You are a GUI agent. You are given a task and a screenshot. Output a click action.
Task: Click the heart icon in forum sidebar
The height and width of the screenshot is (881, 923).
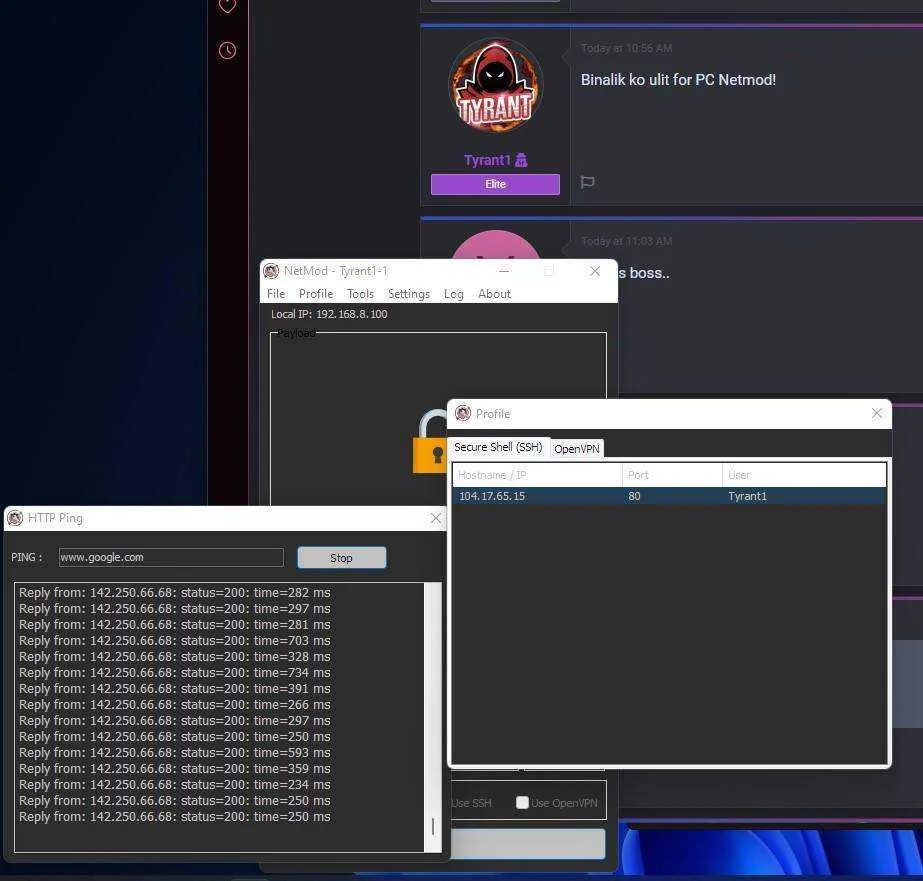(227, 6)
